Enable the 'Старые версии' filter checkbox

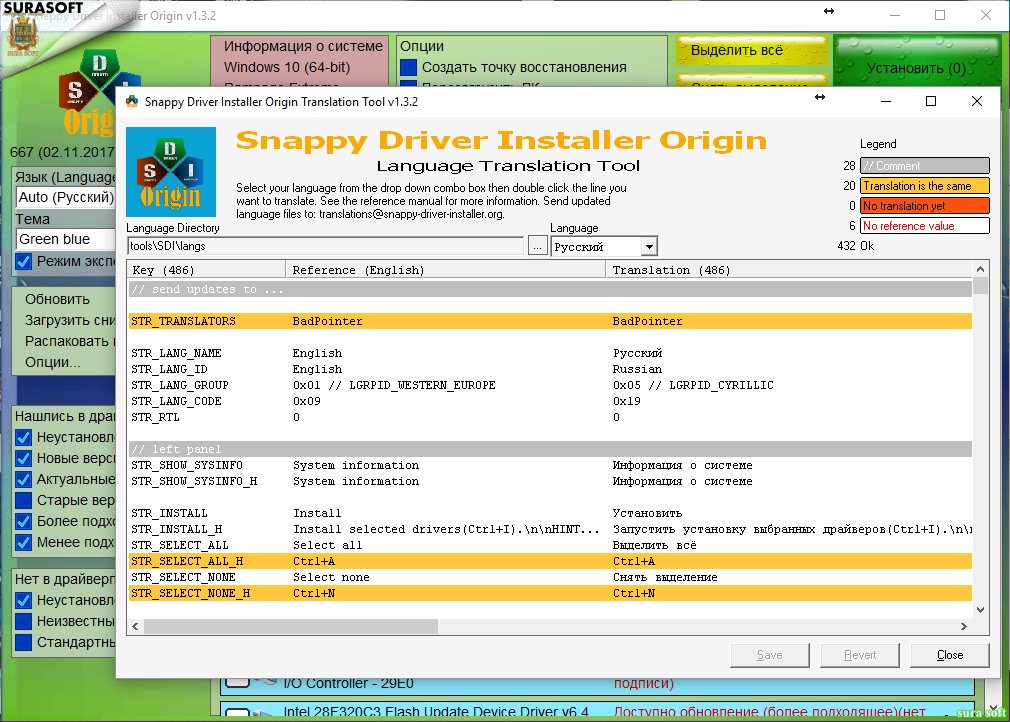coord(24,500)
